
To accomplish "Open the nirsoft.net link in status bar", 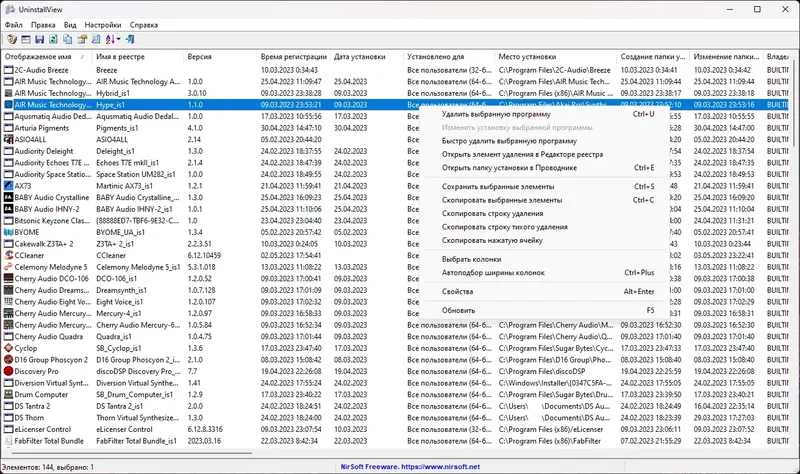I will tap(440, 466).
